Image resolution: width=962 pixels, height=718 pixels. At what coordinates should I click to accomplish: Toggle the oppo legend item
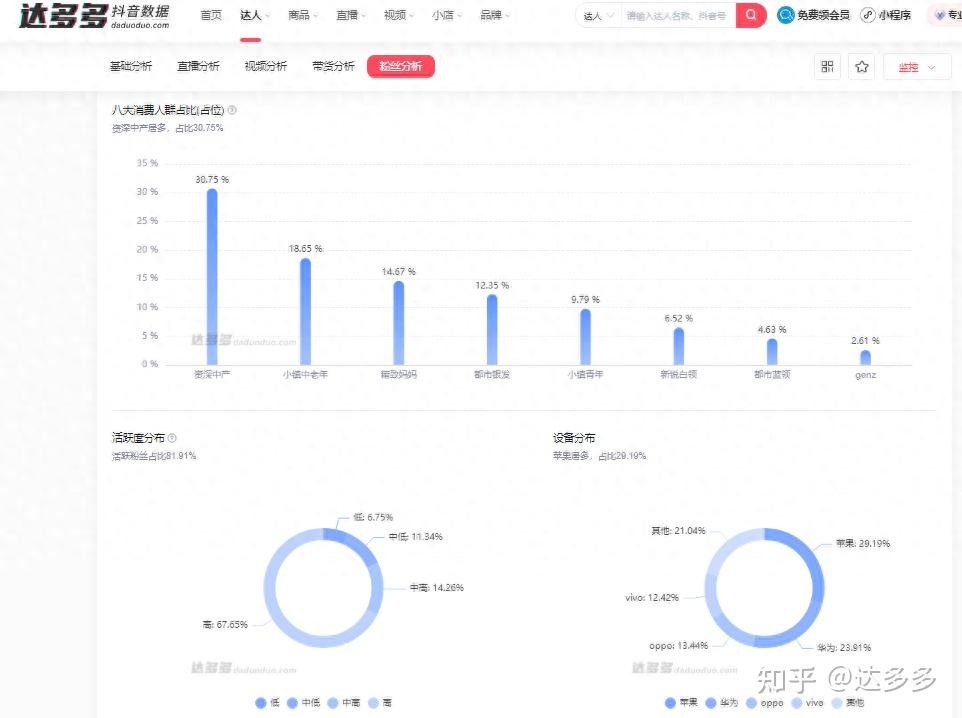click(765, 703)
